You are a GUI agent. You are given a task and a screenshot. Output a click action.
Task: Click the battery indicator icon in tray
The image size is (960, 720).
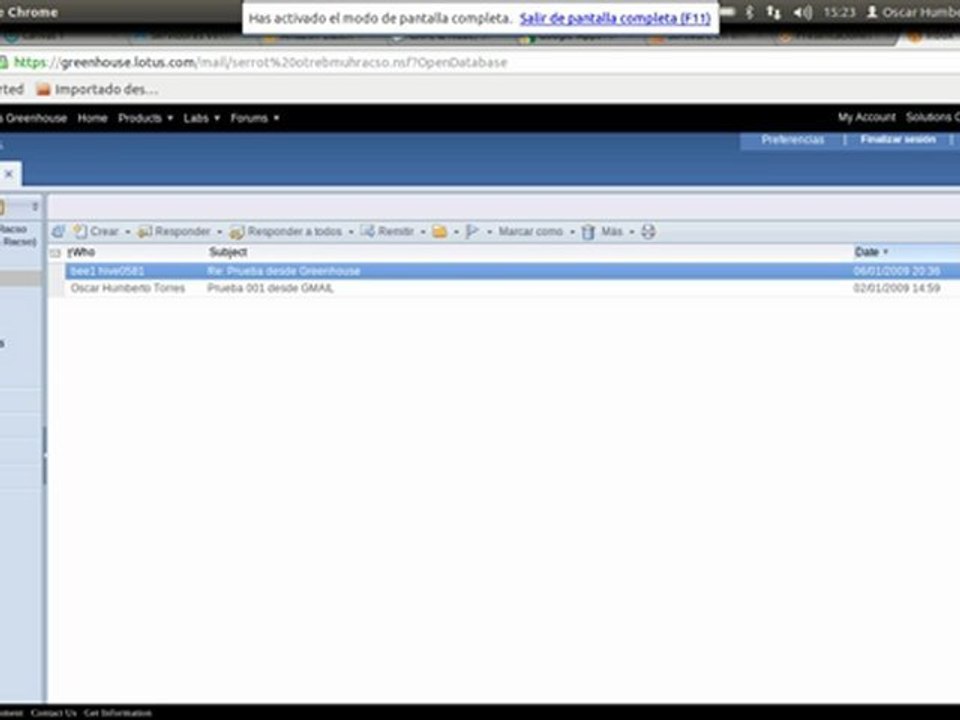[727, 12]
